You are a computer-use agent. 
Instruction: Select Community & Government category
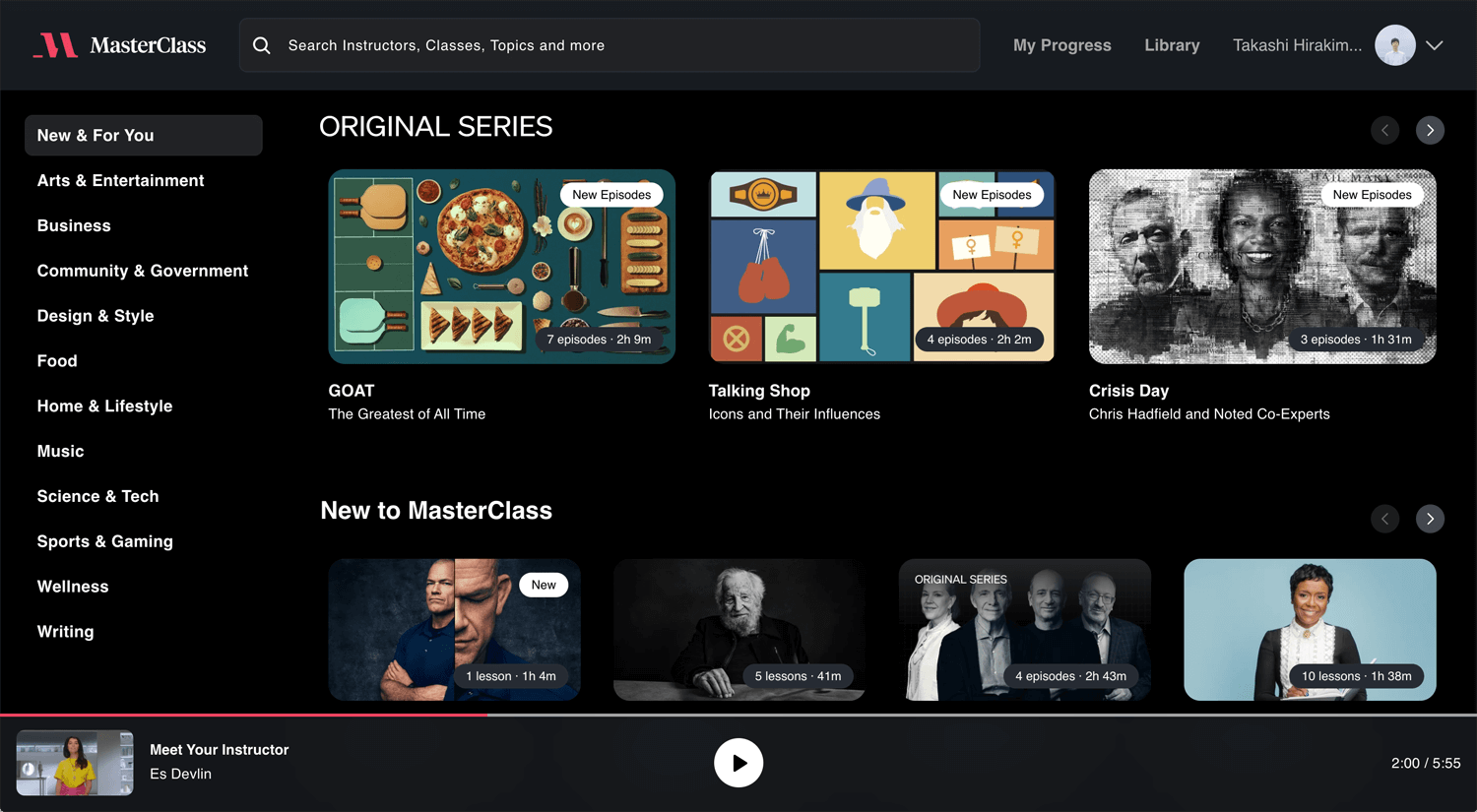tap(144, 271)
